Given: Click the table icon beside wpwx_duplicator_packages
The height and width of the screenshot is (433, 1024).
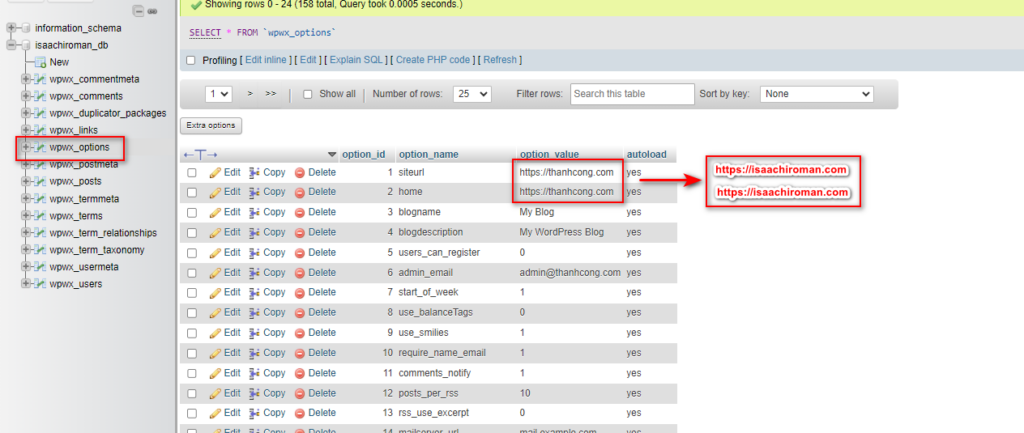Looking at the screenshot, I should click(40, 113).
